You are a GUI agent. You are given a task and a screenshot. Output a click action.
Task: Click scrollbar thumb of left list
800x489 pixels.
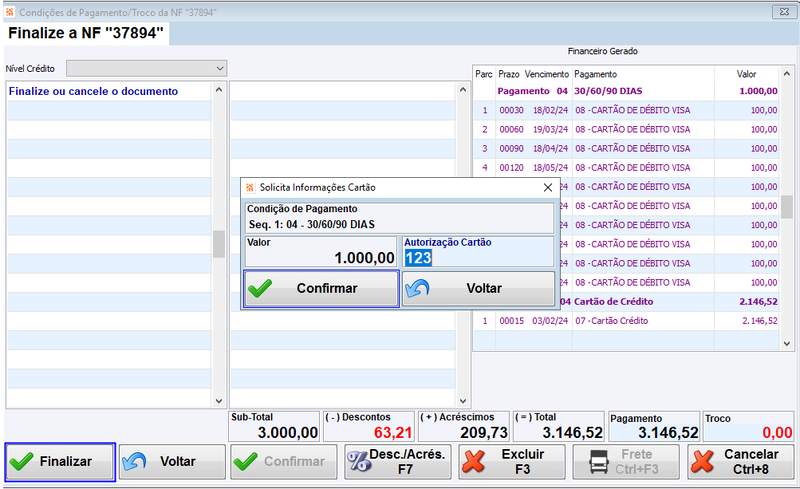219,244
